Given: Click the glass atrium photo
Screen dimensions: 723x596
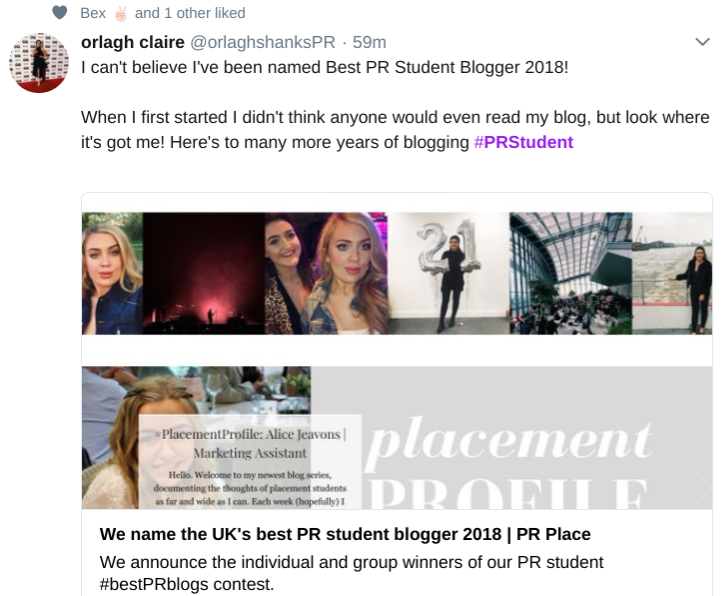Looking at the screenshot, I should (570, 272).
